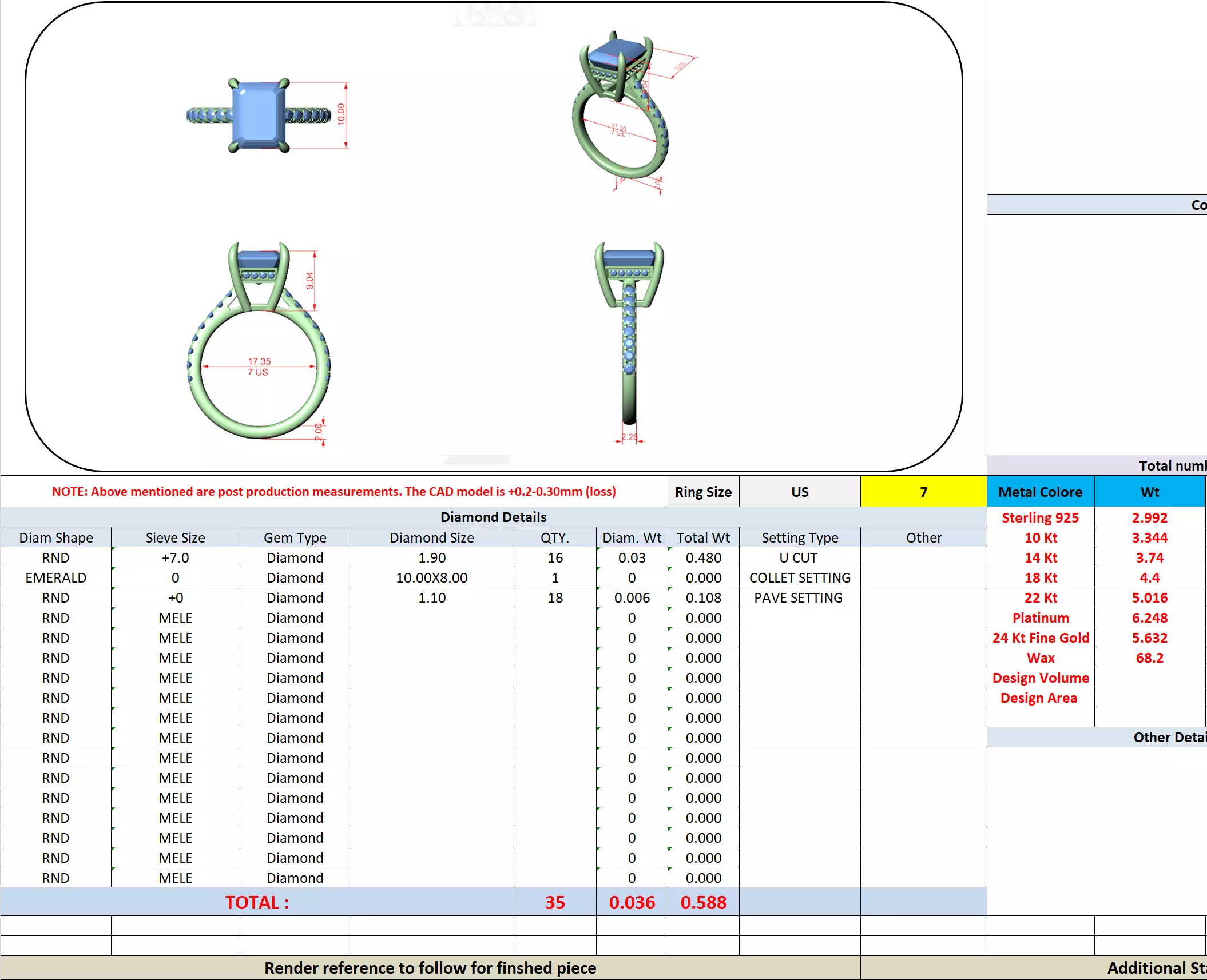Click the Render reference to follow header
1207x980 pixels.
point(430,967)
